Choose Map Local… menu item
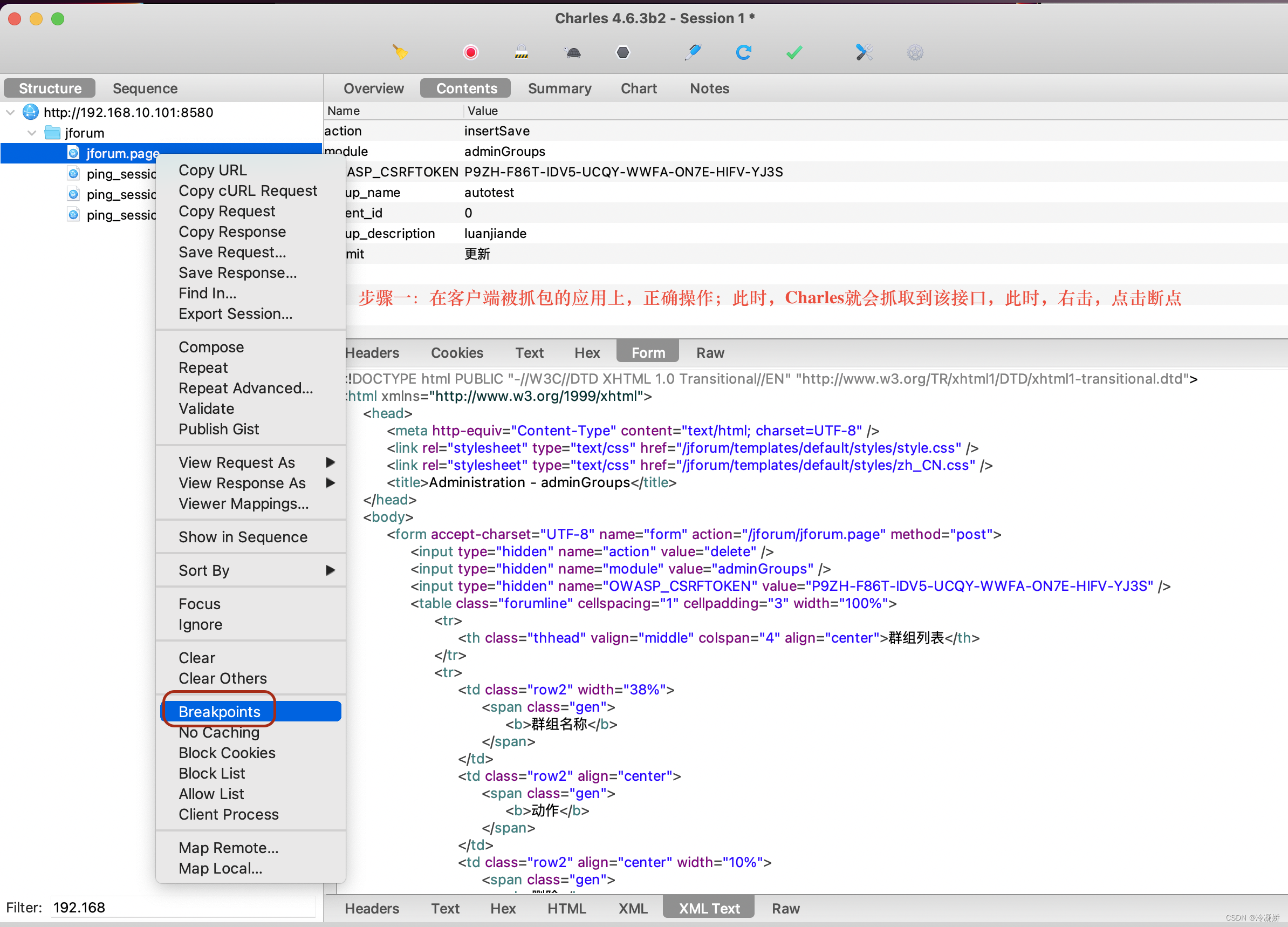The height and width of the screenshot is (927, 1288). pos(250,868)
